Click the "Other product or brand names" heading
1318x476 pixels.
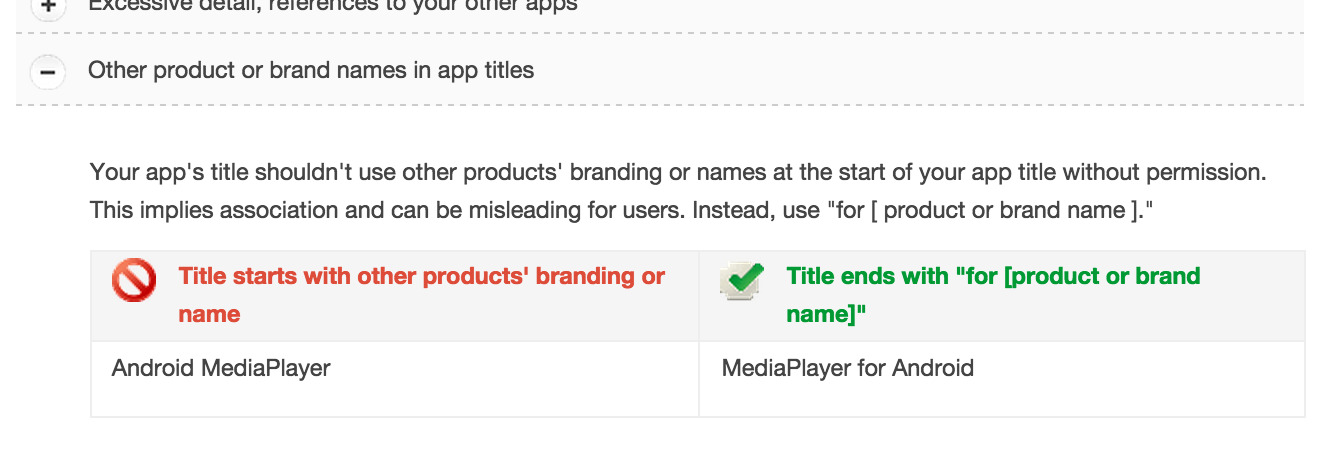[311, 71]
